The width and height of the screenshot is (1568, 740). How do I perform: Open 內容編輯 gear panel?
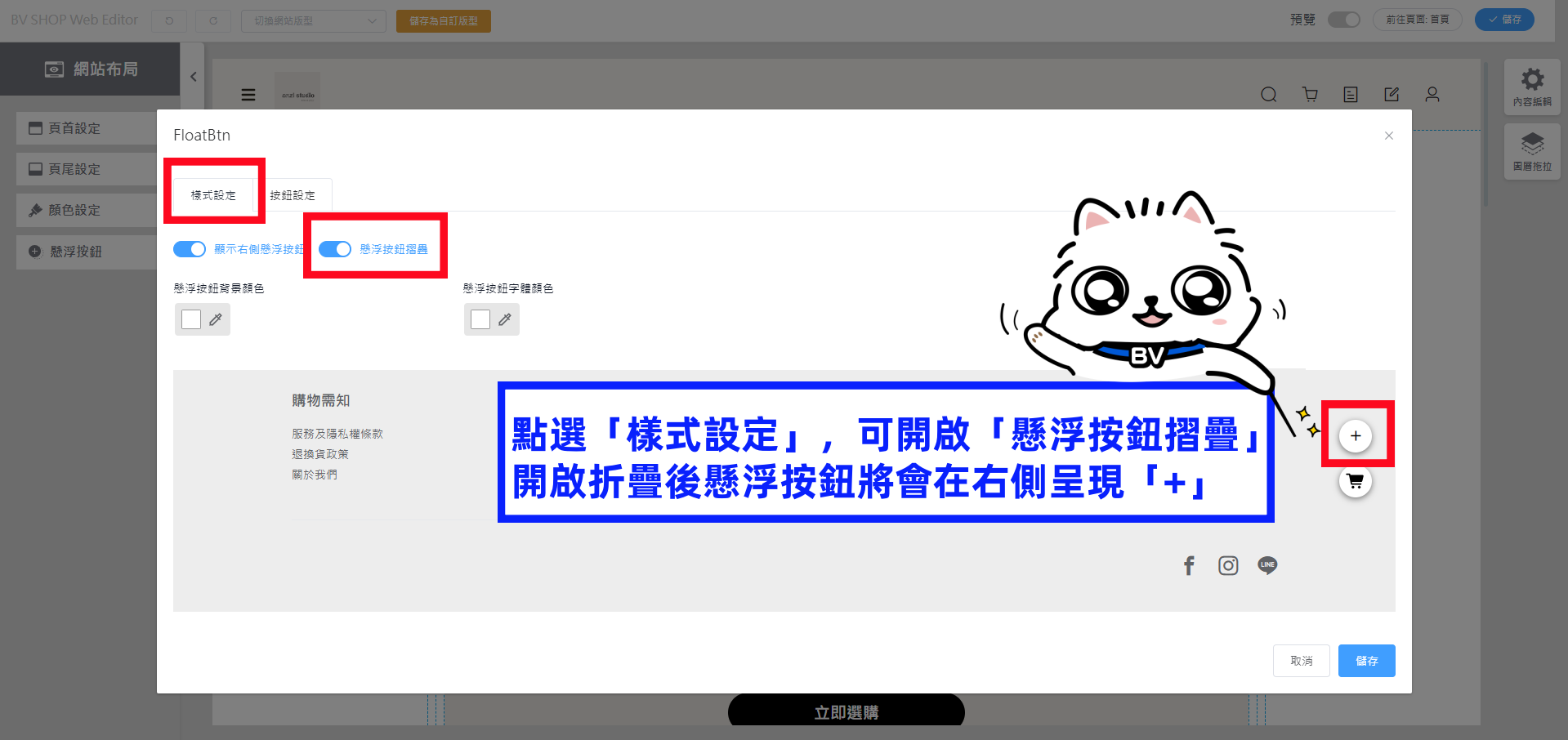pos(1532,87)
